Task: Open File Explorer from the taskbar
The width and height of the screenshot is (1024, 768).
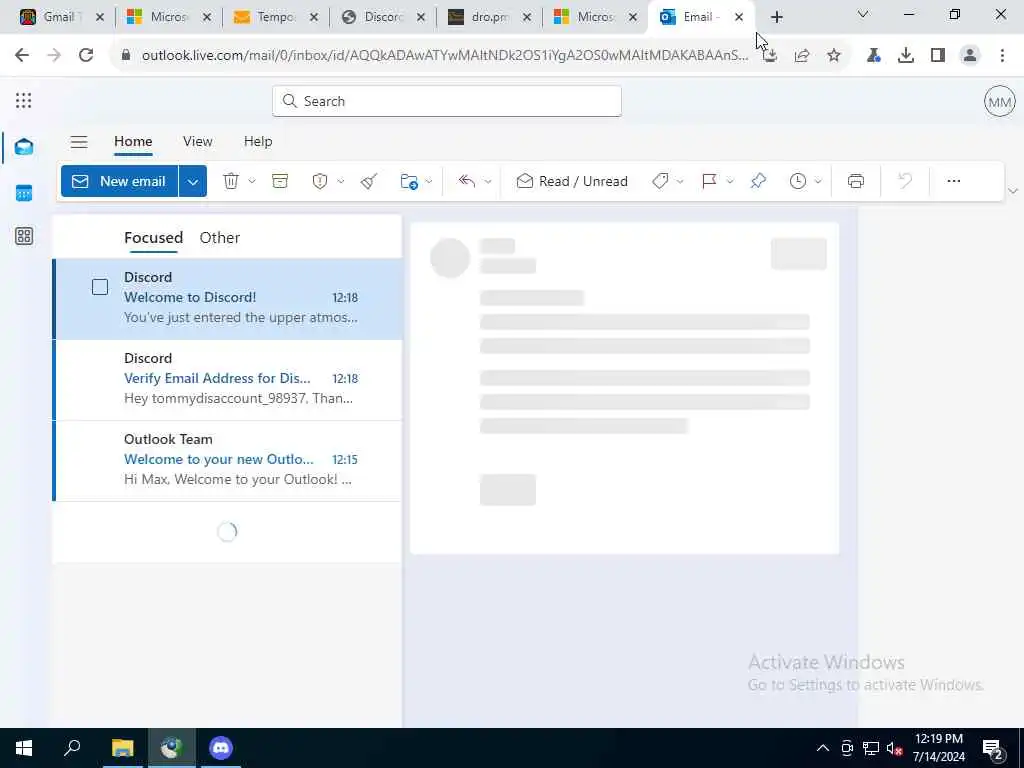Action: click(x=122, y=748)
